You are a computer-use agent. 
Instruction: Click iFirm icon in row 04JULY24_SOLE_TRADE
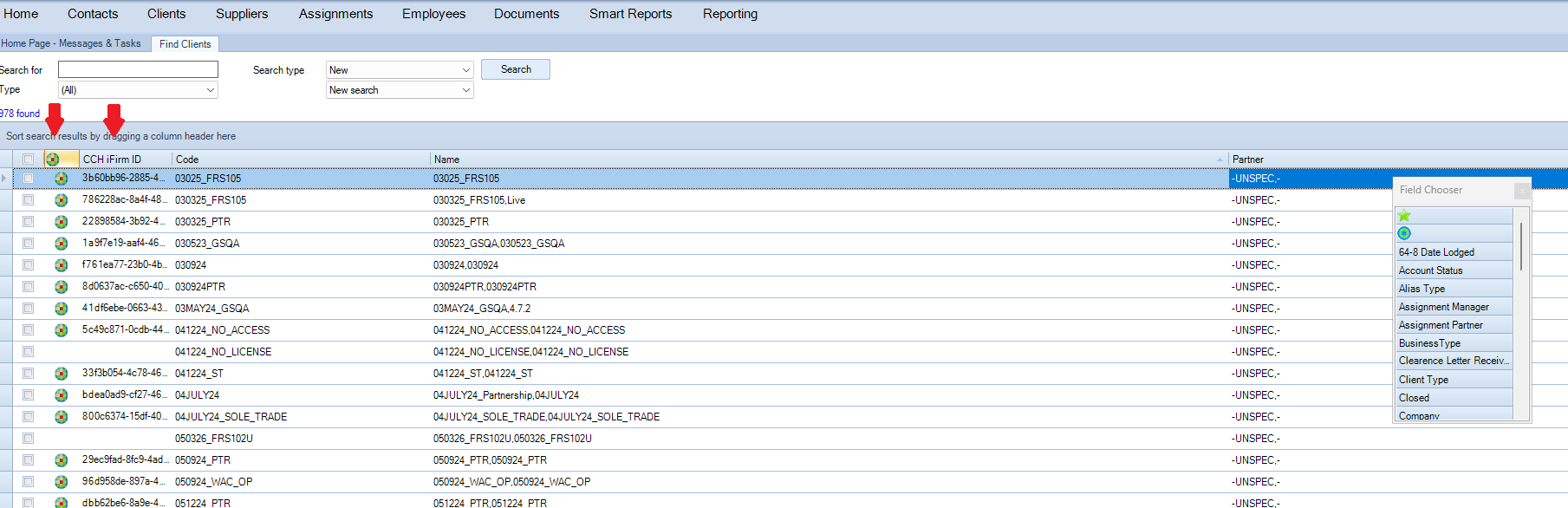[61, 417]
